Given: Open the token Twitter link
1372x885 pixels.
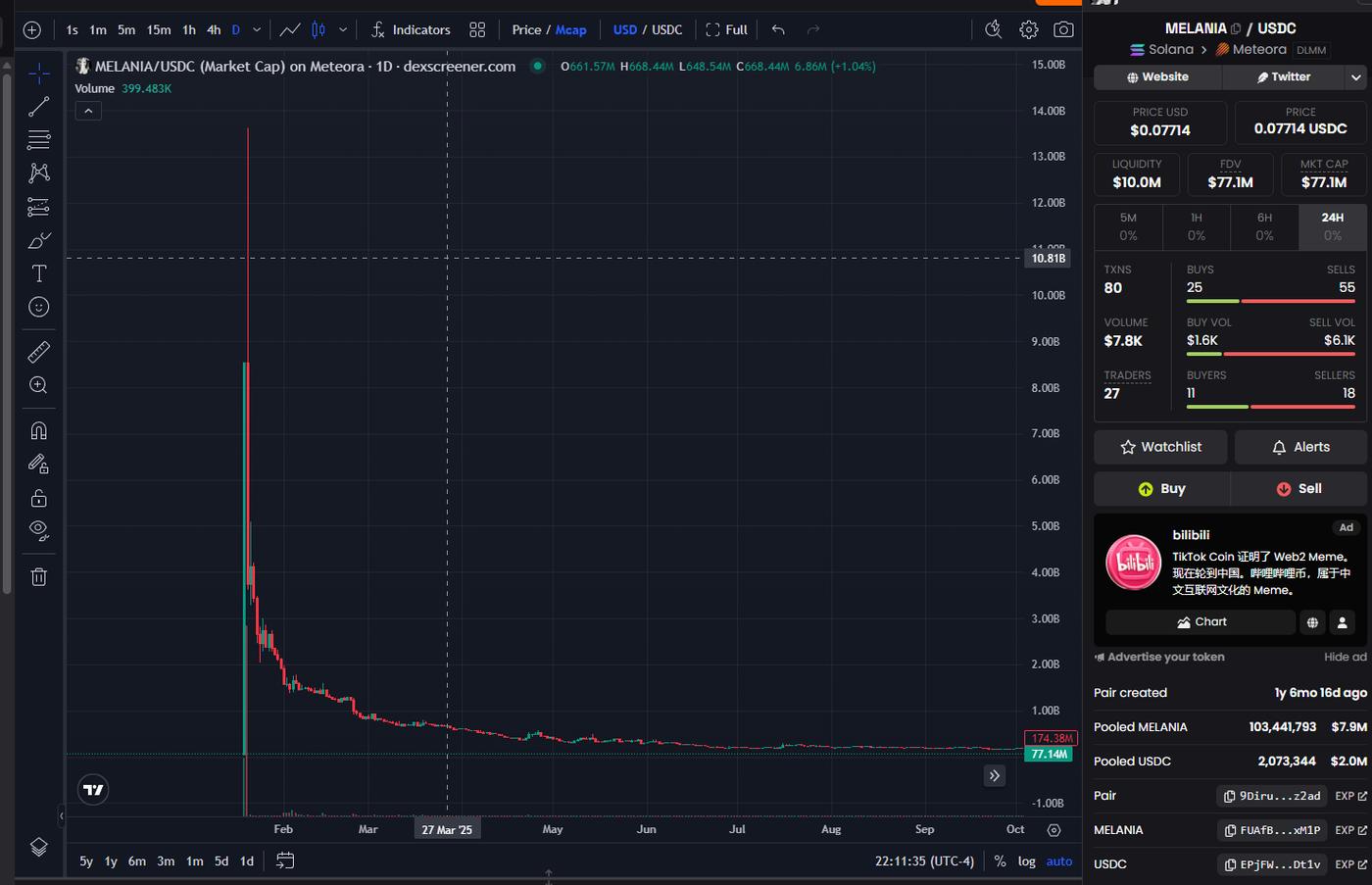Looking at the screenshot, I should point(1283,76).
